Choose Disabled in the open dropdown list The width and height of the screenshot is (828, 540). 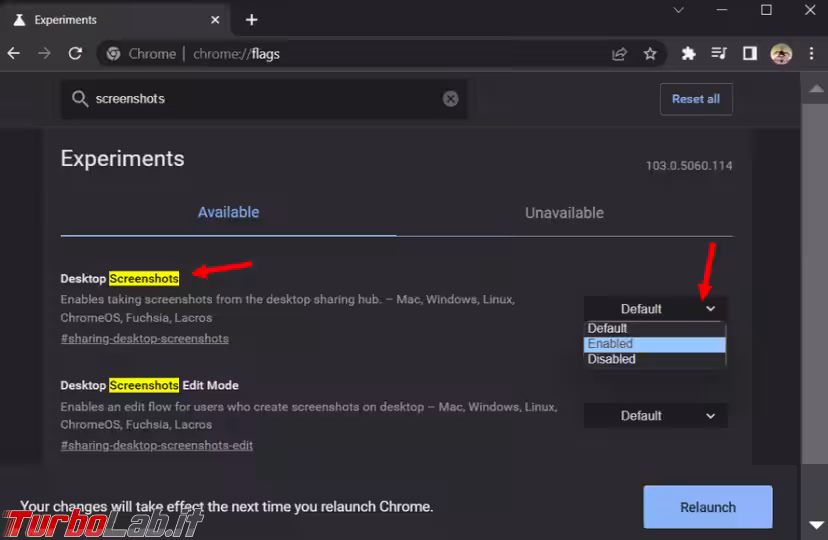(x=655, y=359)
